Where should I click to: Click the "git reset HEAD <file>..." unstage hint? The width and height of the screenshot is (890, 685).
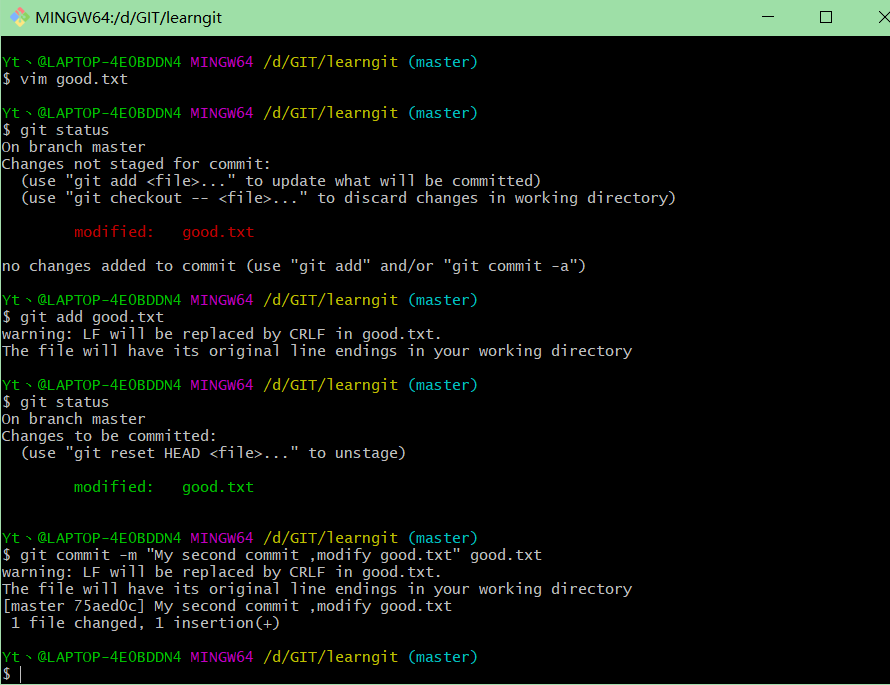pos(213,453)
